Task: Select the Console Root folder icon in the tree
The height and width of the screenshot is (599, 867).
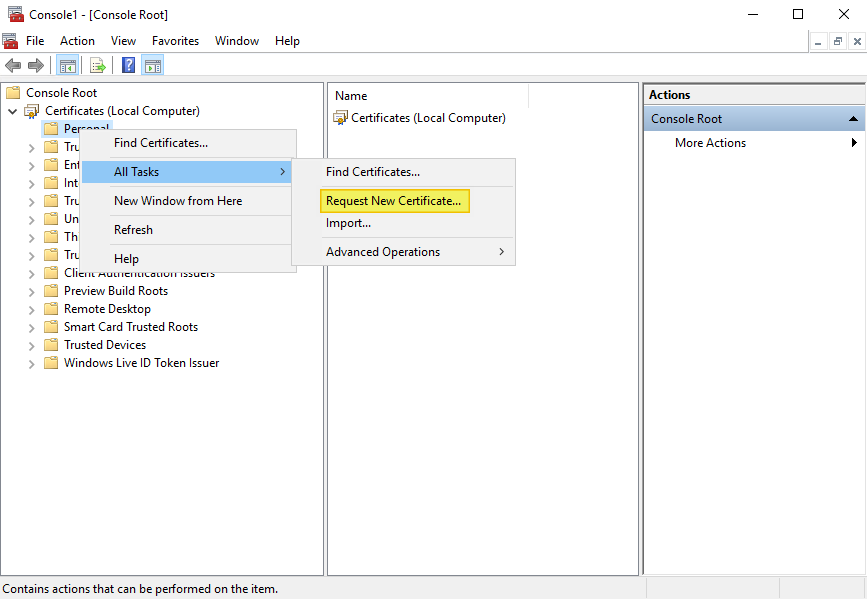Action: [14, 93]
